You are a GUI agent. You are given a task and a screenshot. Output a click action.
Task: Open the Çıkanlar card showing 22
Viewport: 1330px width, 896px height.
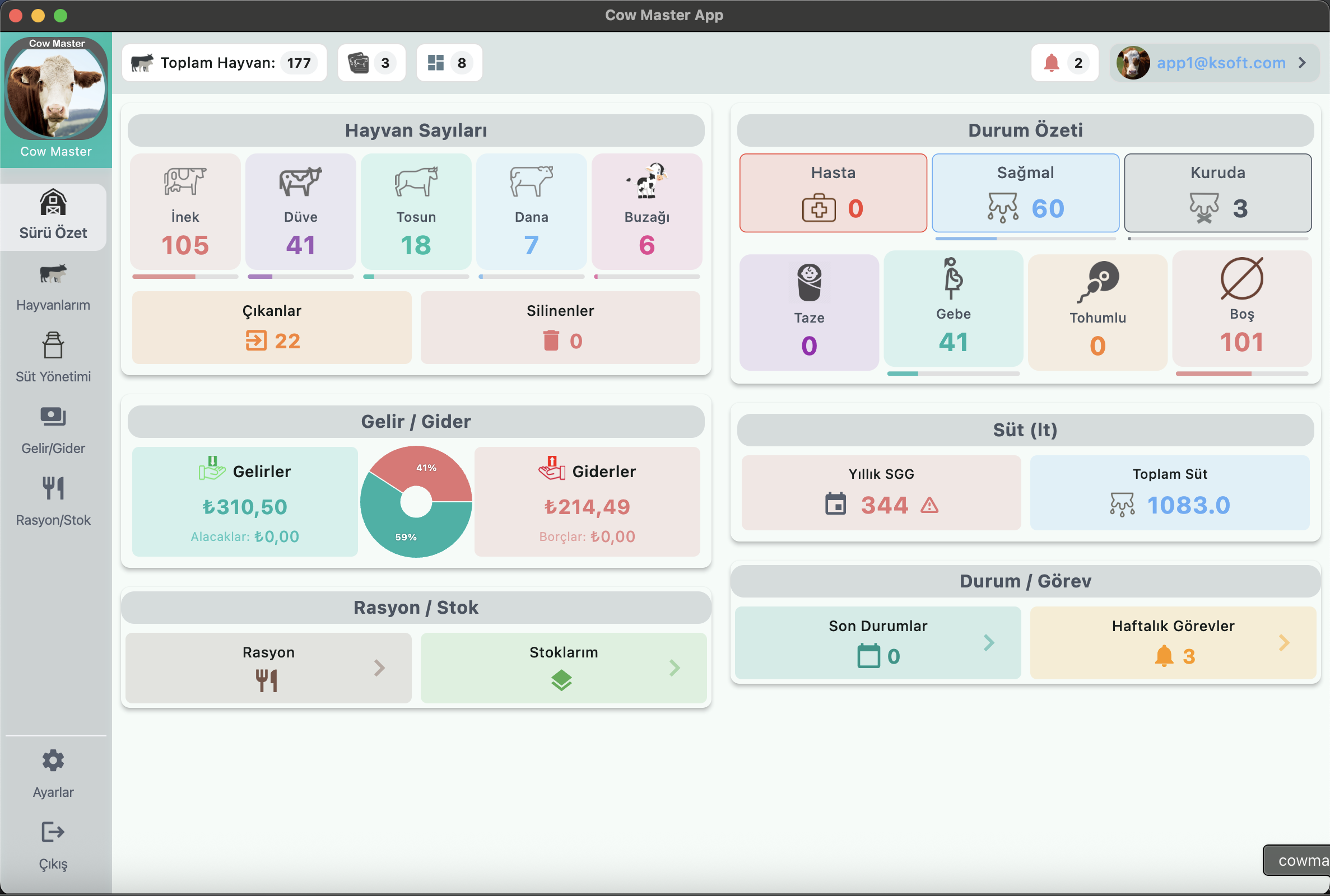coord(272,328)
